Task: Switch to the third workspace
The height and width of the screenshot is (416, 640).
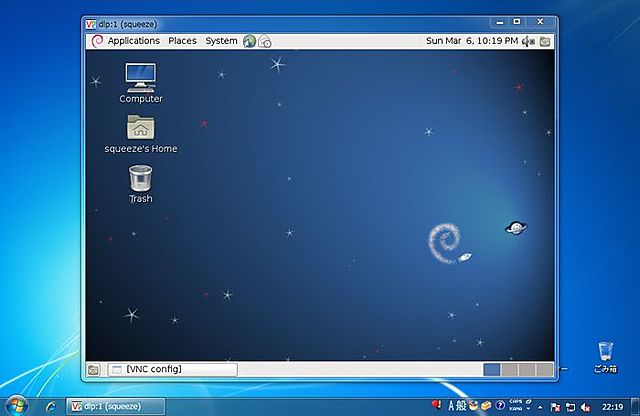Action: click(527, 369)
